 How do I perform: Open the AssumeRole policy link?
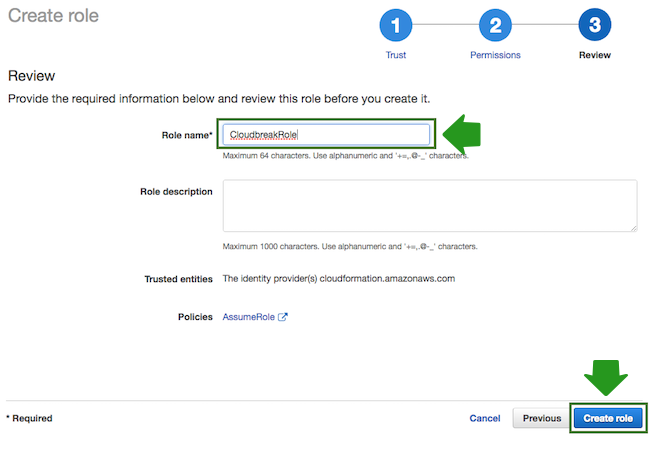point(248,317)
